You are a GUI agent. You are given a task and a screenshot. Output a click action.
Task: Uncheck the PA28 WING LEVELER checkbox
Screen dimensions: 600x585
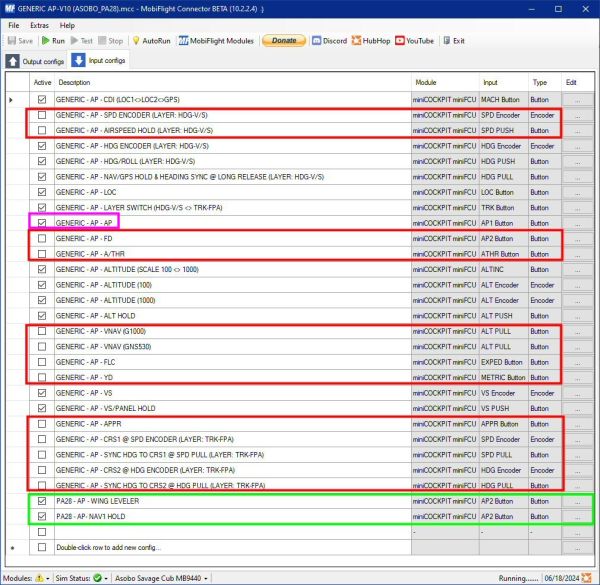pos(42,501)
